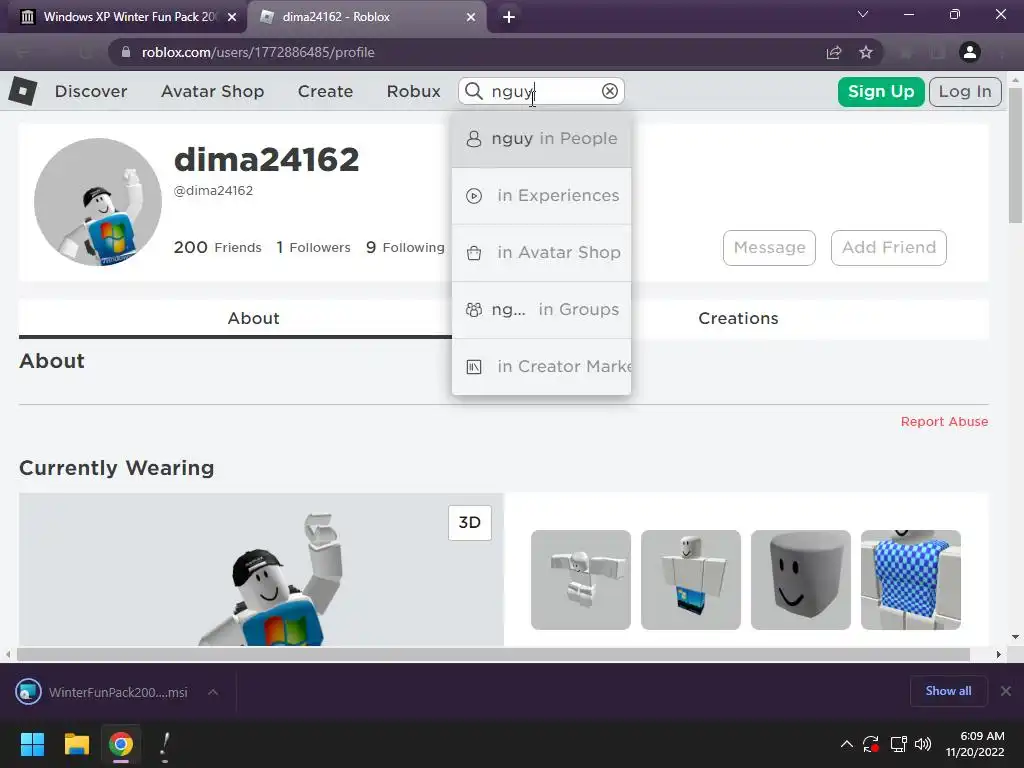The height and width of the screenshot is (768, 1024).
Task: Click dima24162's round profile avatar picture
Action: click(x=98, y=202)
